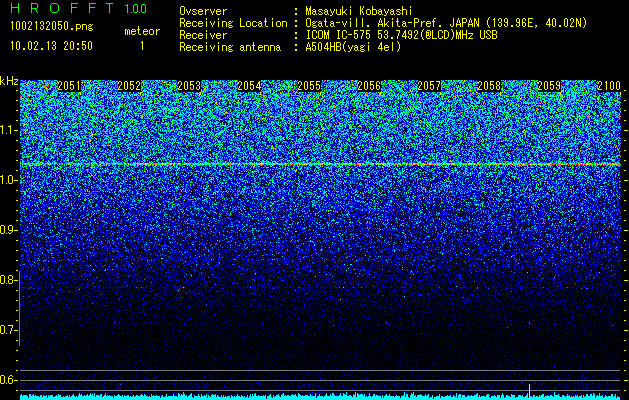The image size is (629, 400).
Task: Click the Receiving Location label
Action: point(233,23)
